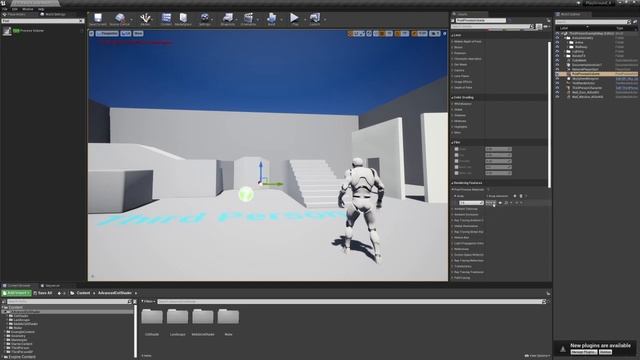640x360 pixels.
Task: Toggle the Shoulder checkbox under Film
Action: pos(456,161)
